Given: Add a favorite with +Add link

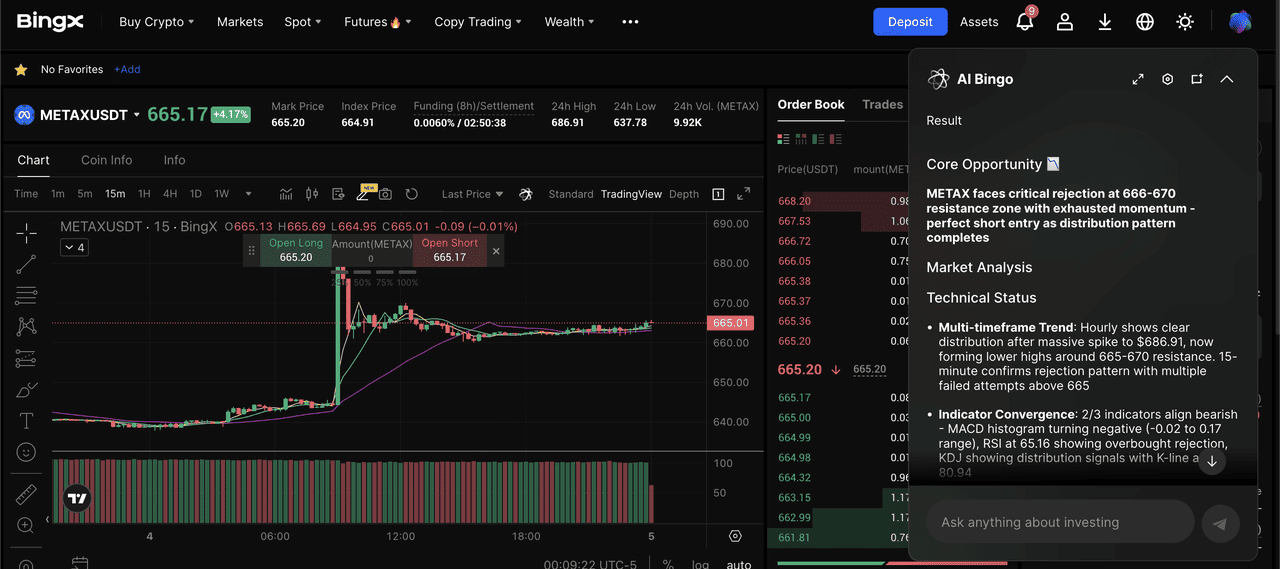Looking at the screenshot, I should [x=127, y=70].
